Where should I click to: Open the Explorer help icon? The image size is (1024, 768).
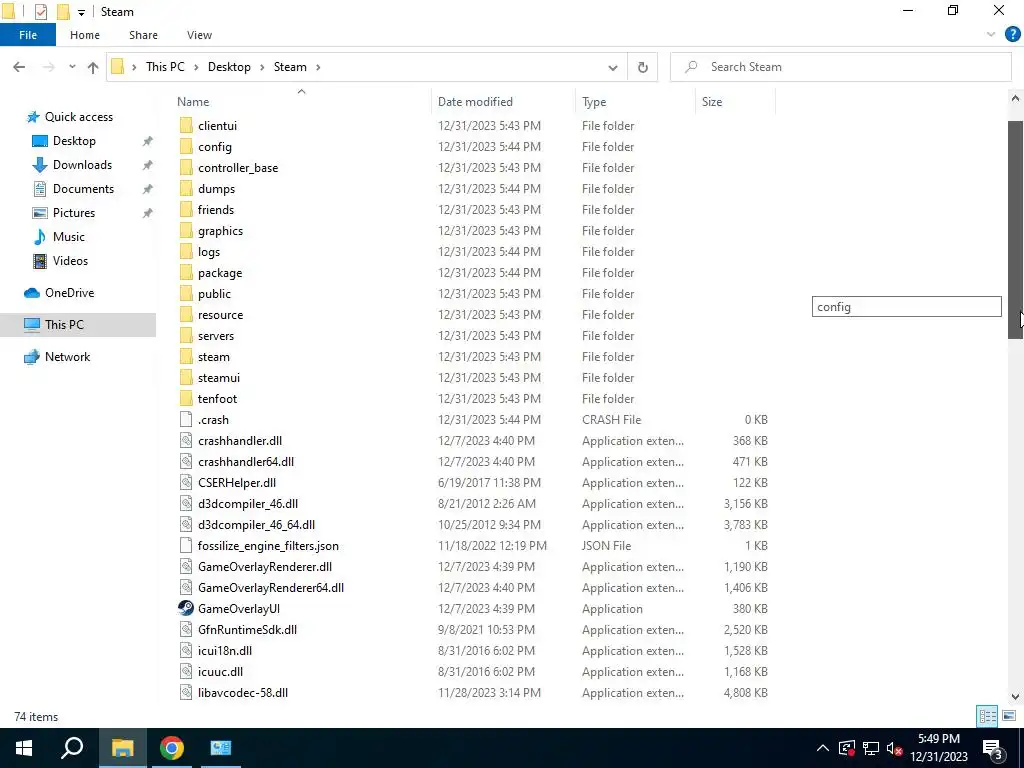[x=1012, y=35]
